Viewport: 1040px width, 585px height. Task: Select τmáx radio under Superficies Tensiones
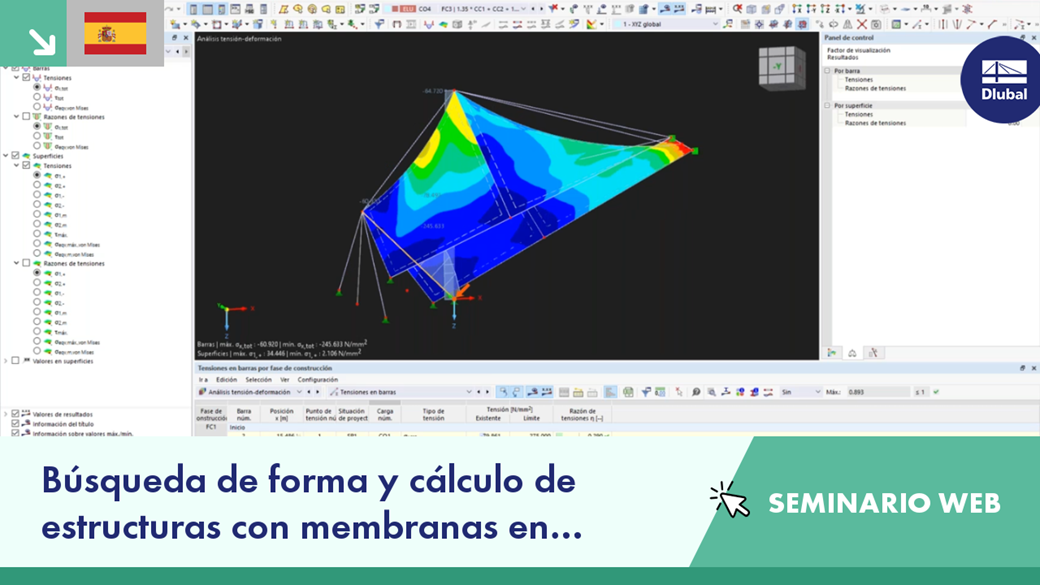pos(37,234)
